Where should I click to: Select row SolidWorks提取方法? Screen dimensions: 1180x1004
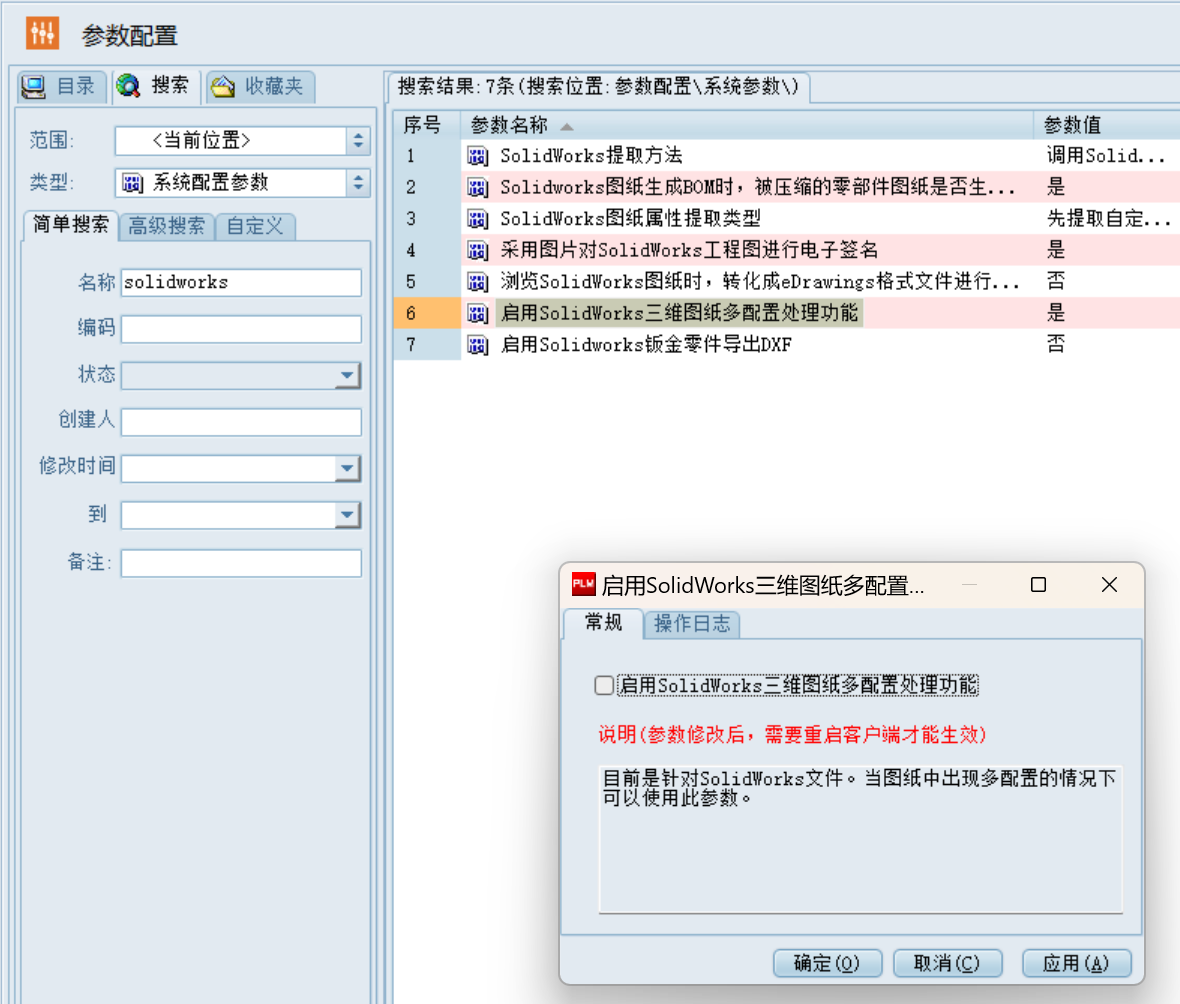[x=786, y=156]
